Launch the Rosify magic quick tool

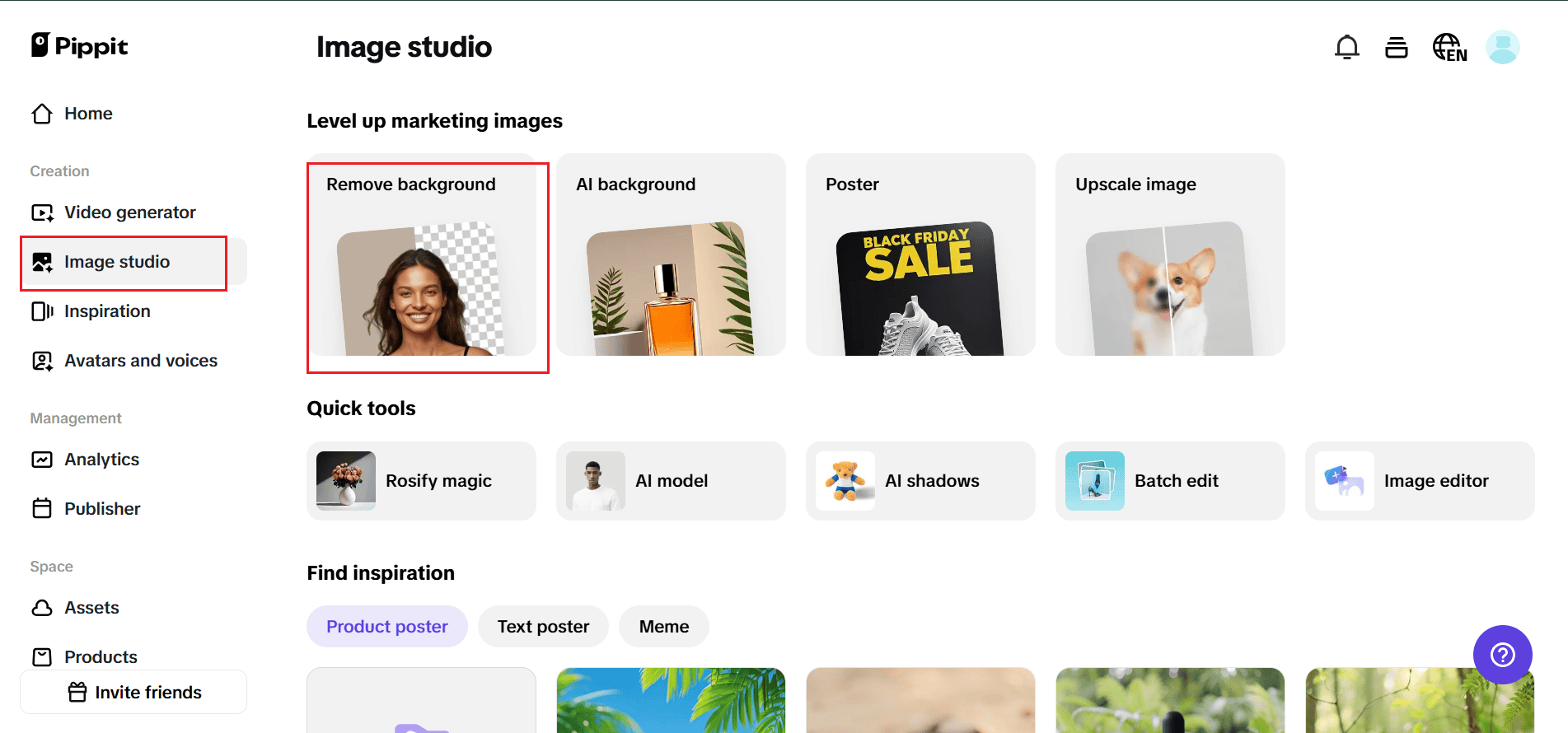422,481
